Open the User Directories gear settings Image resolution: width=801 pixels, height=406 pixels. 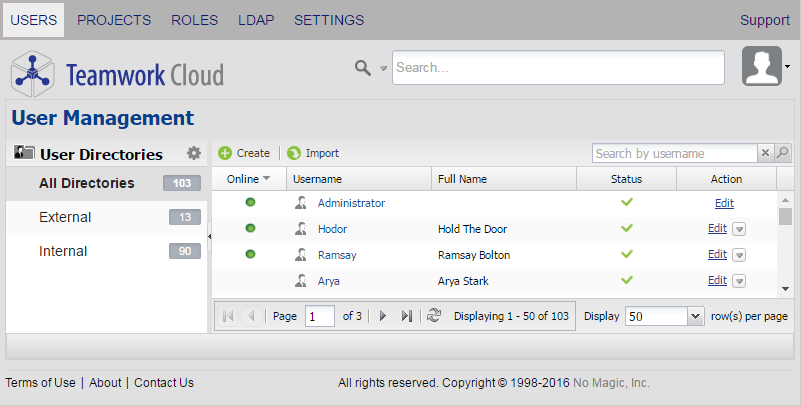[x=194, y=154]
